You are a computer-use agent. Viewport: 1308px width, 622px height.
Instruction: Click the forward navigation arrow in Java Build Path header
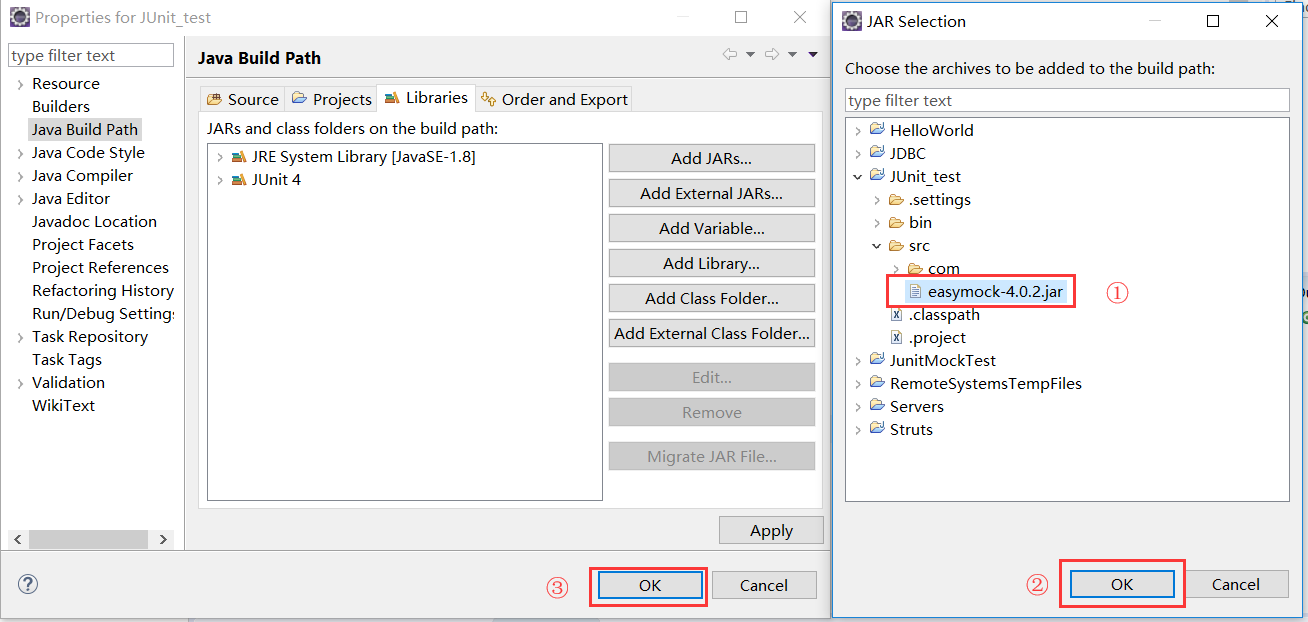771,55
